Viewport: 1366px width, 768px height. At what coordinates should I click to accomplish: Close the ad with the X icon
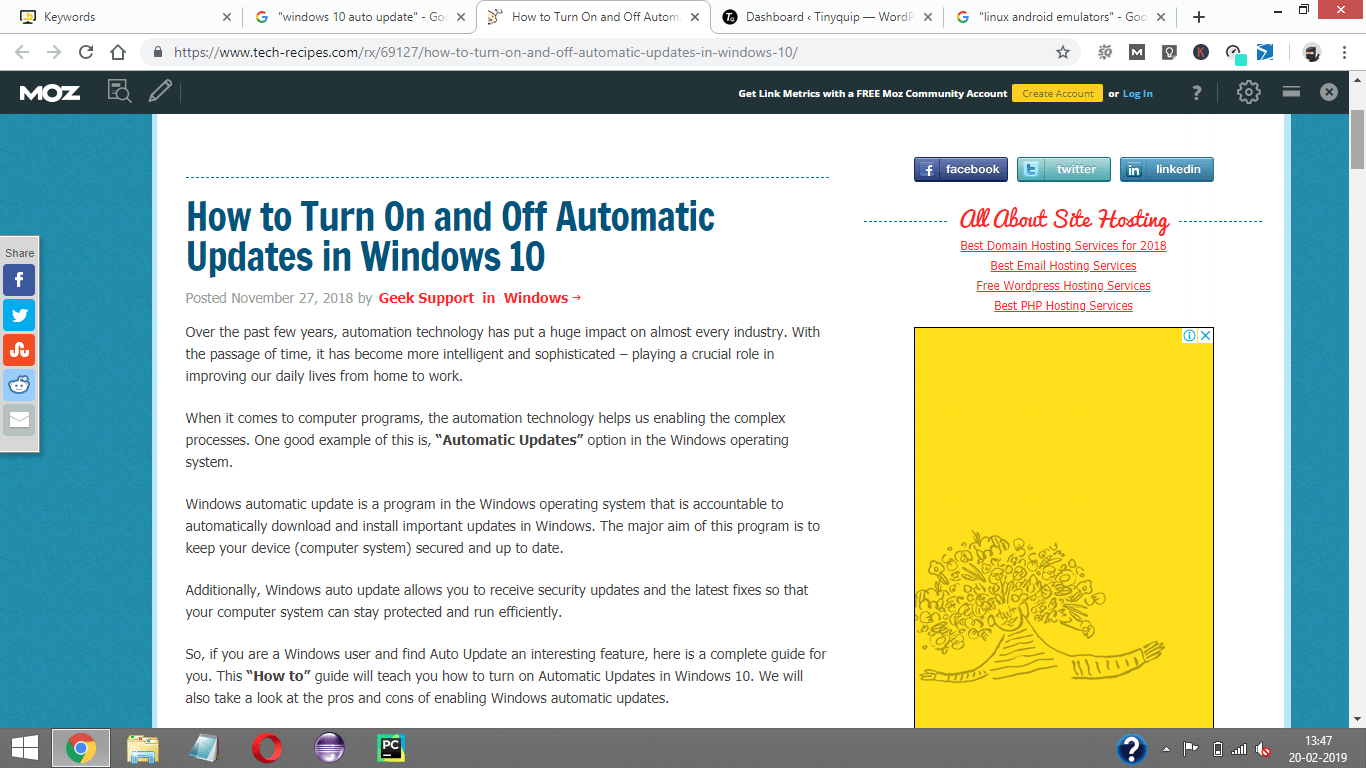1205,336
